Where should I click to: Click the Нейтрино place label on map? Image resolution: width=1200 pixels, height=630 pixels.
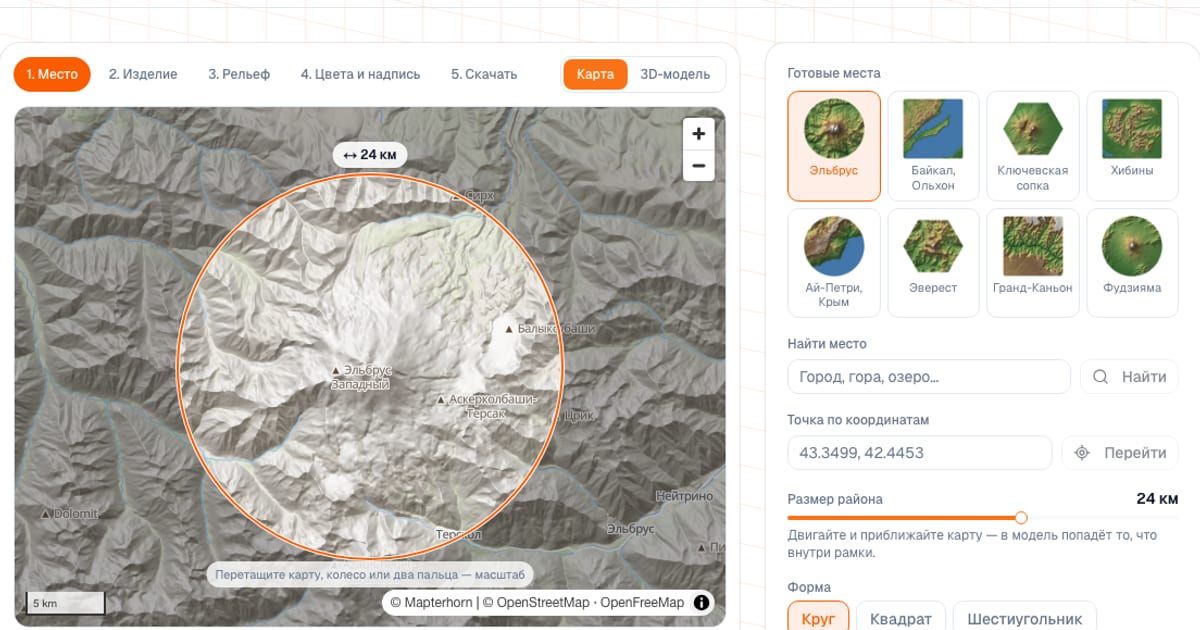(684, 496)
